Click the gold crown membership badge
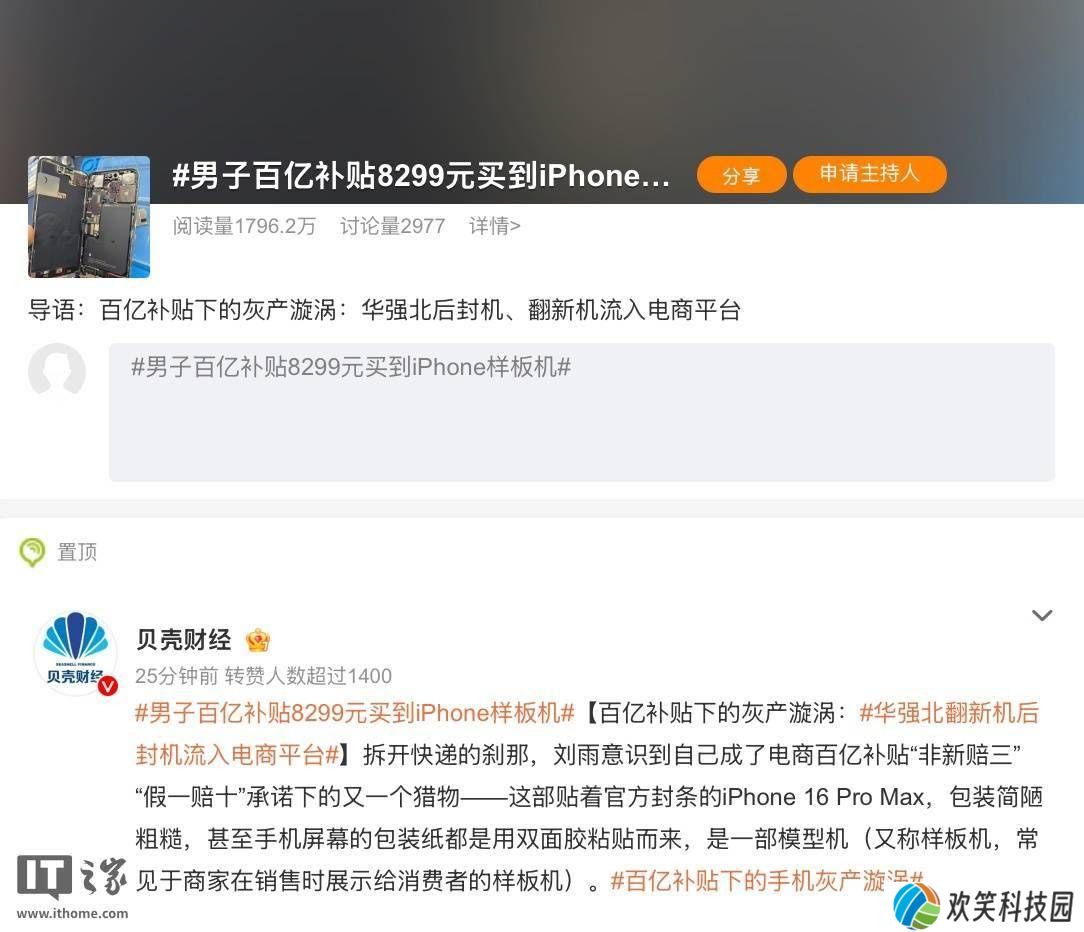This screenshot has height=932, width=1084. click(x=258, y=640)
